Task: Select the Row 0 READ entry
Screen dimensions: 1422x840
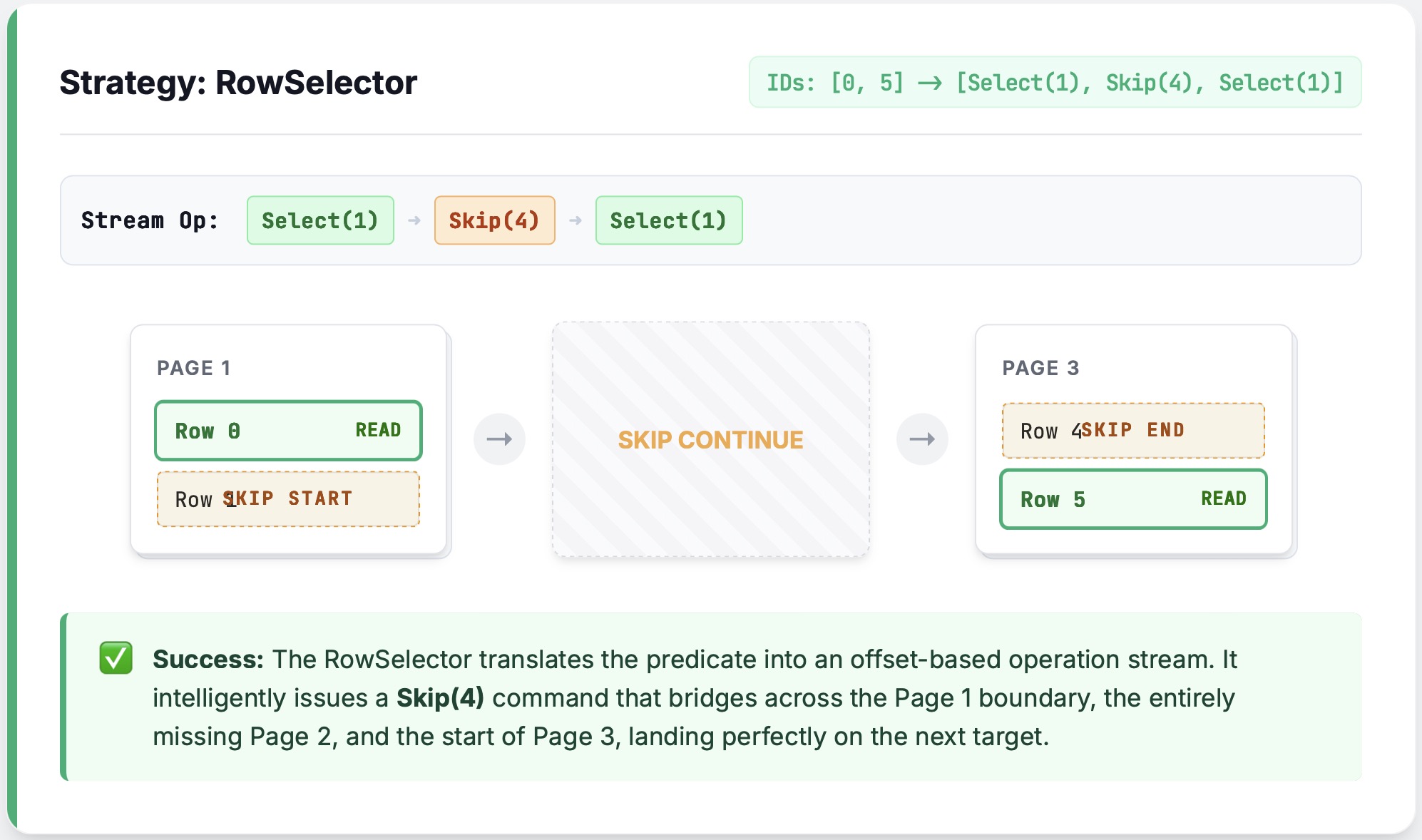Action: tap(288, 431)
